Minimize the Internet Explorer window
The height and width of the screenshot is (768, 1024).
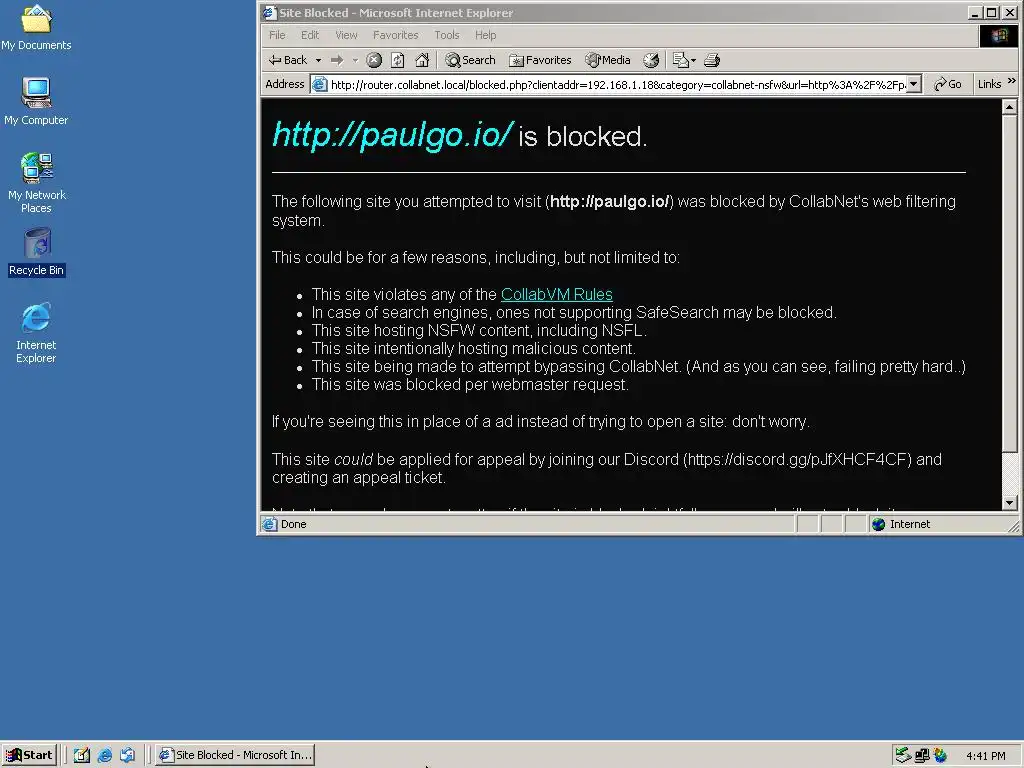point(976,12)
